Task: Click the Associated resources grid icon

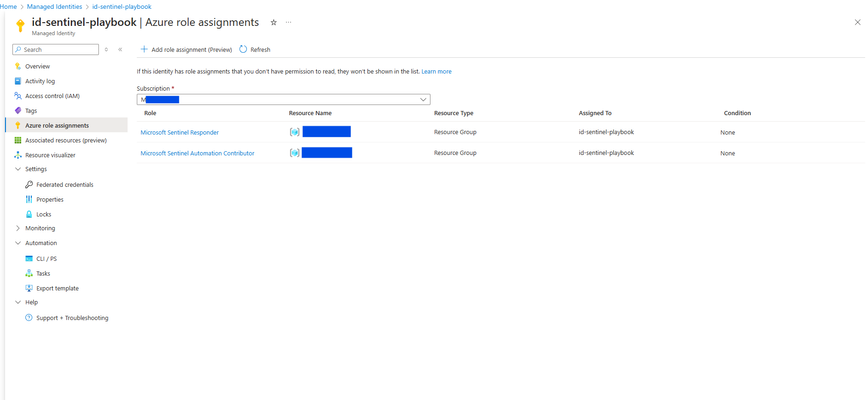Action: [18, 140]
